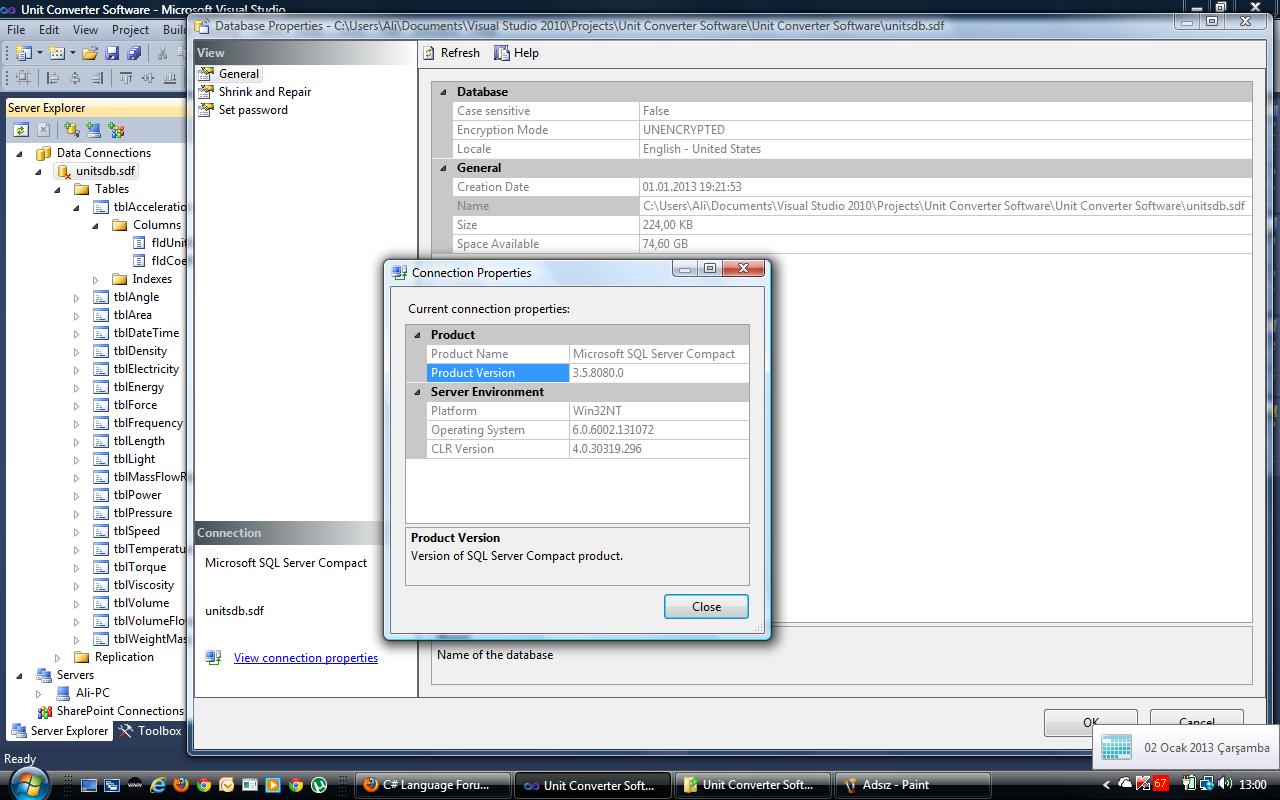
Task: Open uTorrent from quick launch
Action: pyautogui.click(x=319, y=785)
